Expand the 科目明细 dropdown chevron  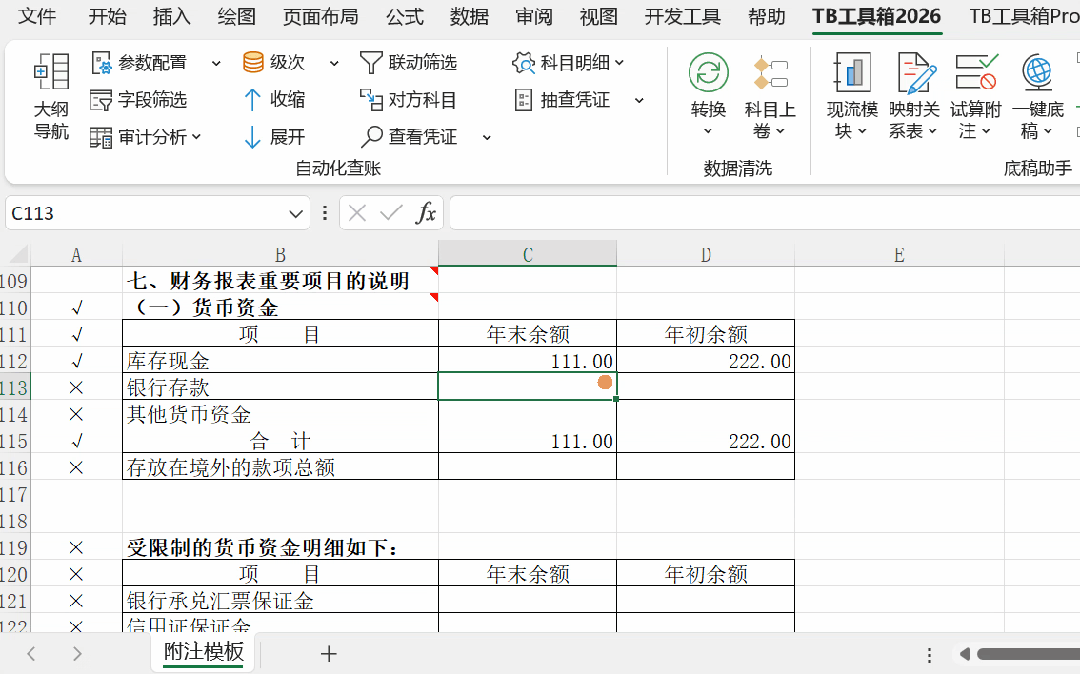619,63
